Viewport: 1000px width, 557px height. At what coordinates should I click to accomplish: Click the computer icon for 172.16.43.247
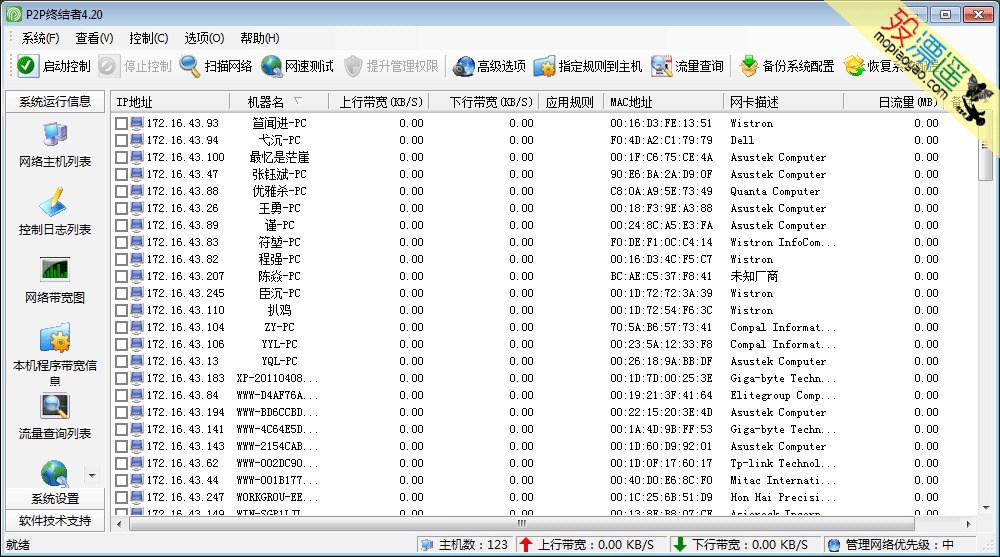click(x=137, y=496)
